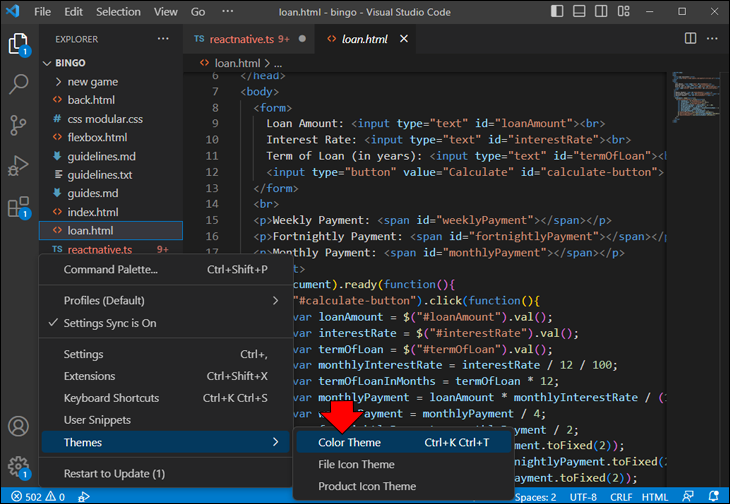Open the Extensions view in activity bar
The width and height of the screenshot is (730, 504).
point(19,207)
